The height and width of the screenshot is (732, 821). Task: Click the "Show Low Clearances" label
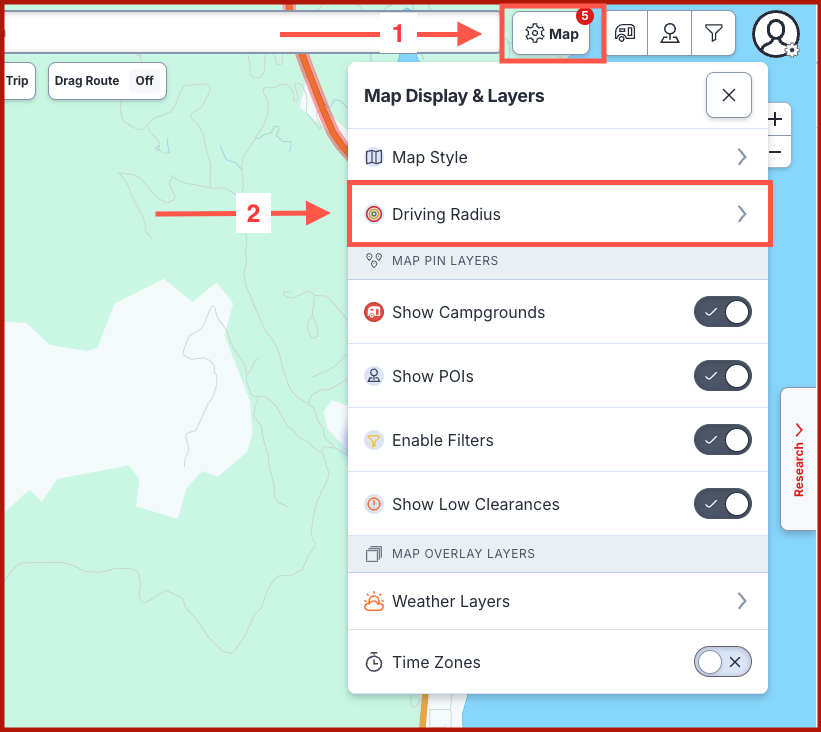click(x=475, y=504)
